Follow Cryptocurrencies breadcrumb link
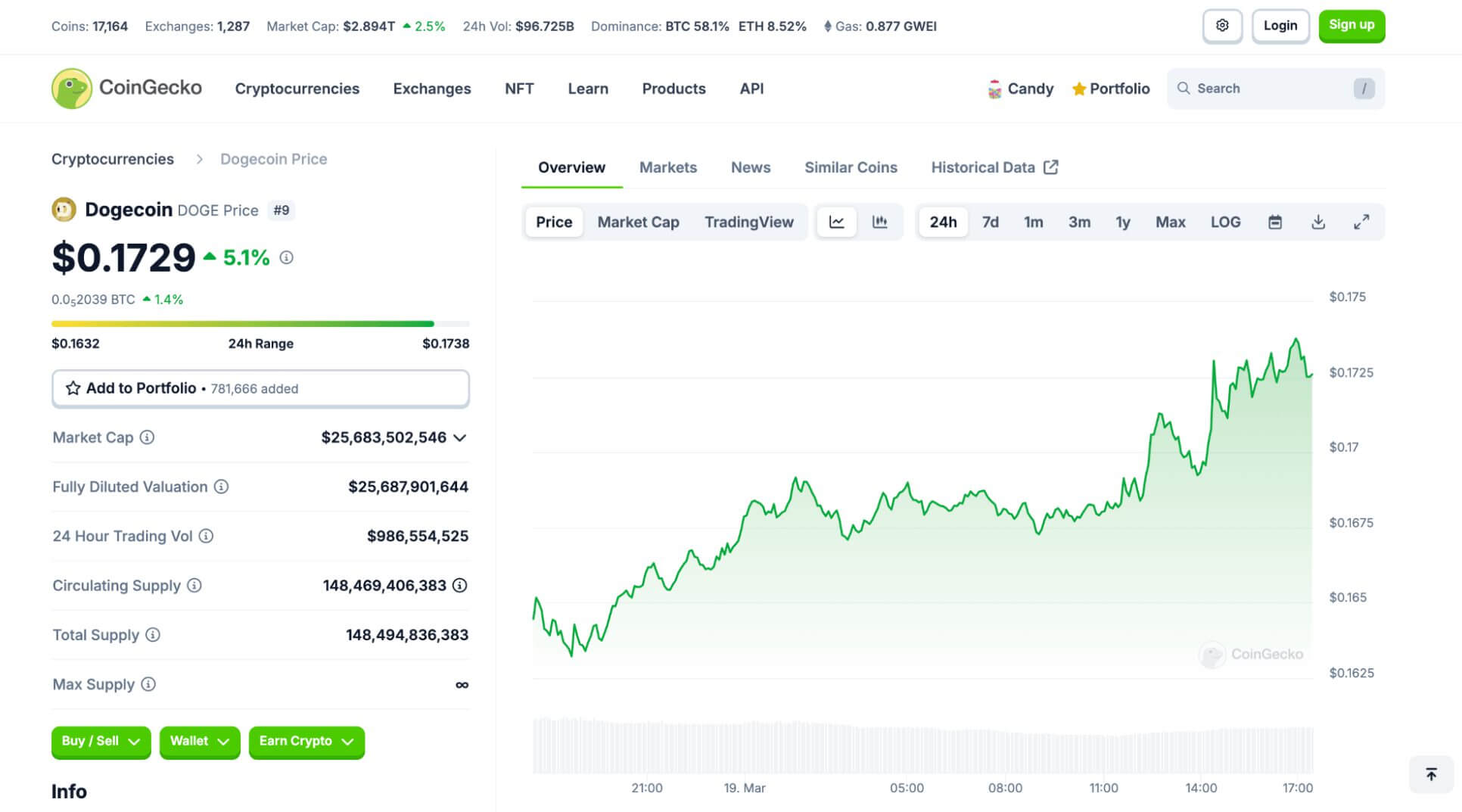 click(x=113, y=159)
